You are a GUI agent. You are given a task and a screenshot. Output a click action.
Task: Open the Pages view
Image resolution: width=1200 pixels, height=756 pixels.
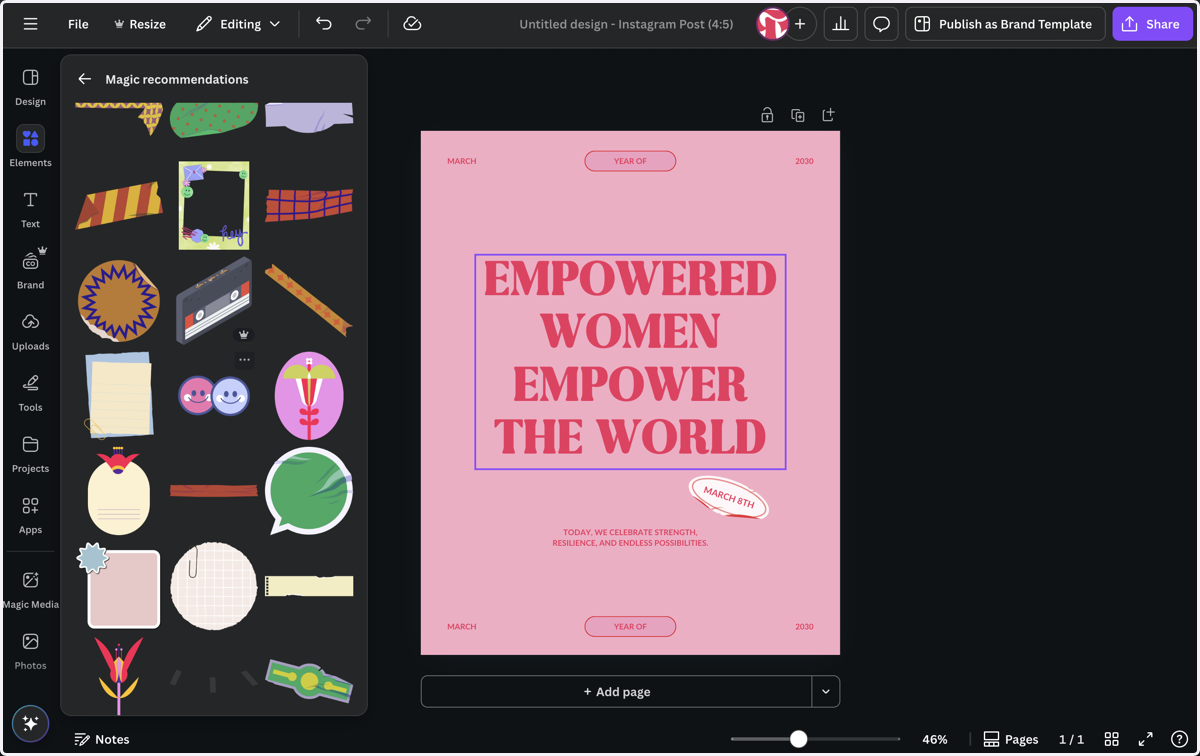pyautogui.click(x=1010, y=739)
